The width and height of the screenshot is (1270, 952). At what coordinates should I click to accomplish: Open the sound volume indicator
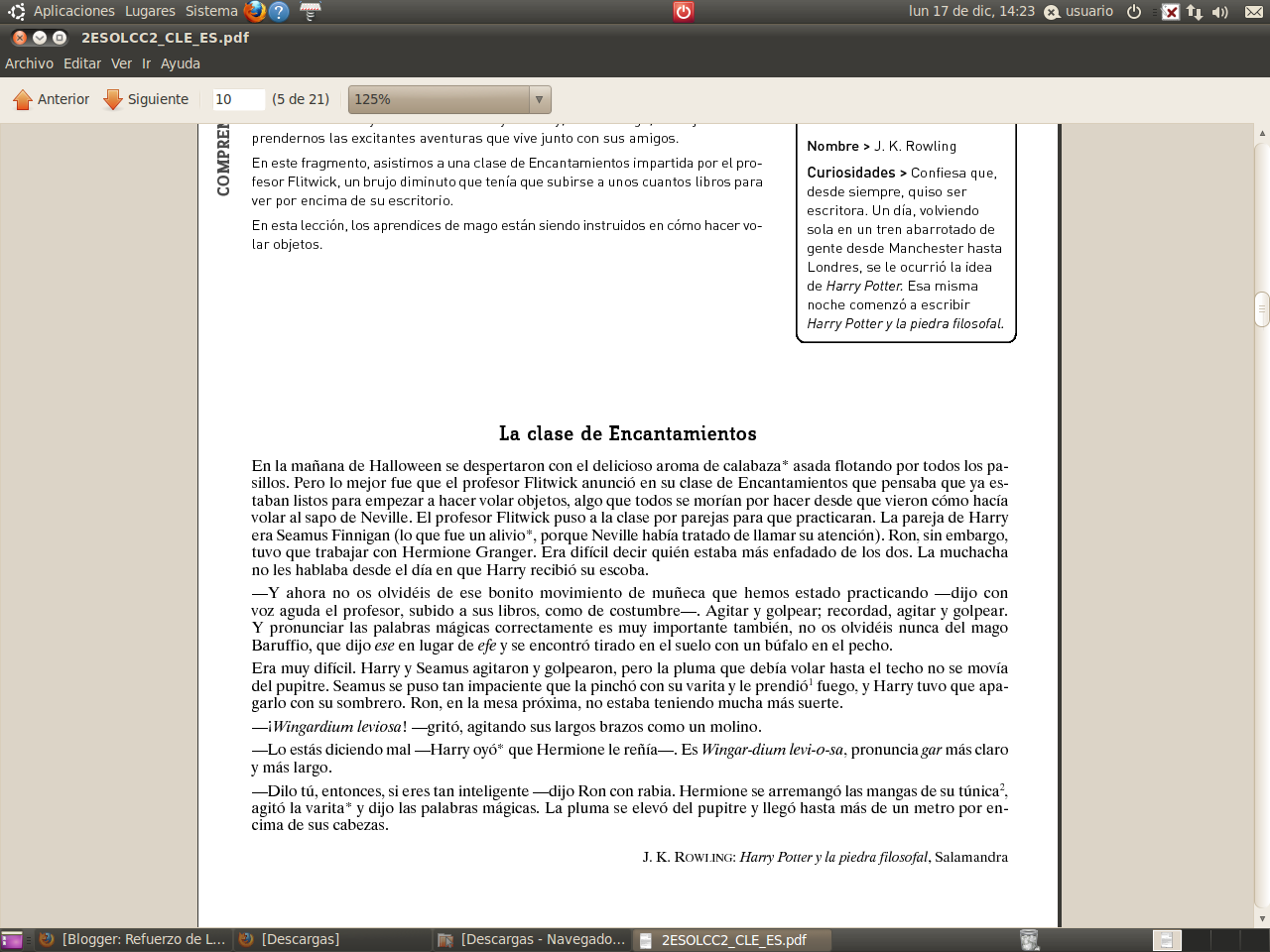tap(1220, 12)
